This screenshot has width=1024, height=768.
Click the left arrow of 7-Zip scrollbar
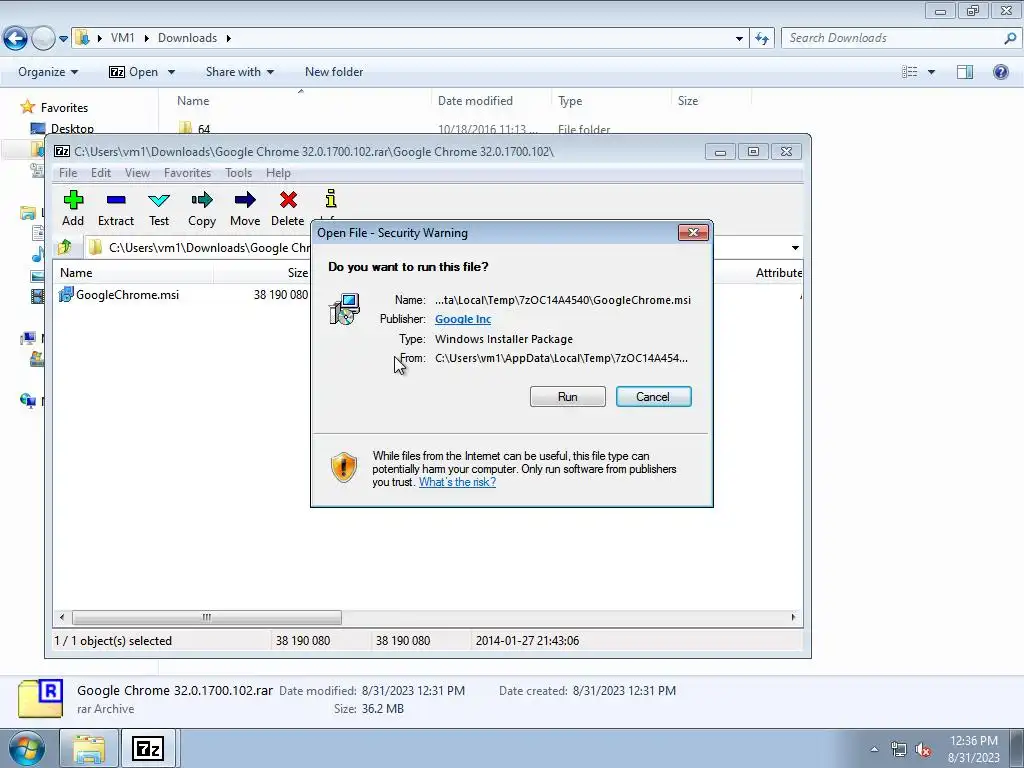[x=62, y=617]
